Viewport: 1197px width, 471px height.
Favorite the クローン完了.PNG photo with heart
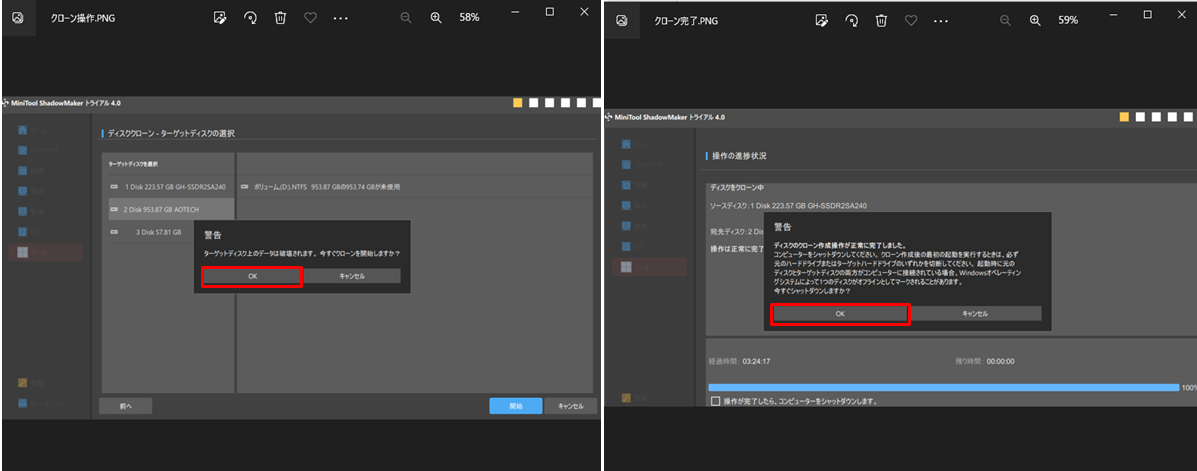(x=911, y=21)
